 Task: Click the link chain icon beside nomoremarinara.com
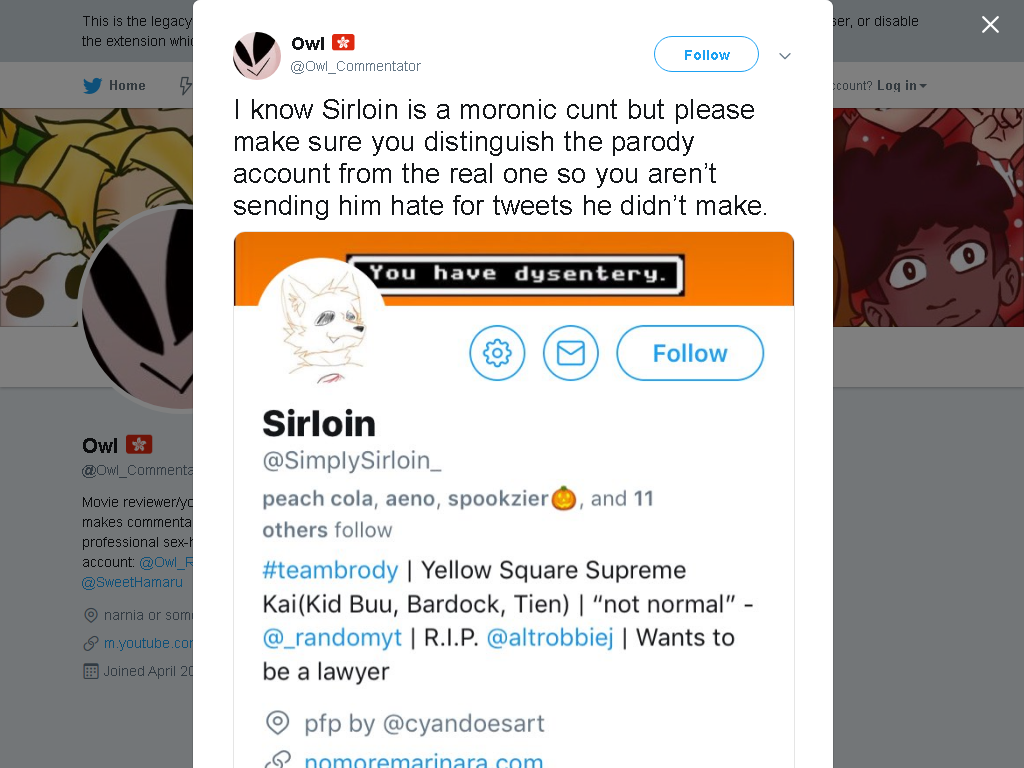(278, 760)
